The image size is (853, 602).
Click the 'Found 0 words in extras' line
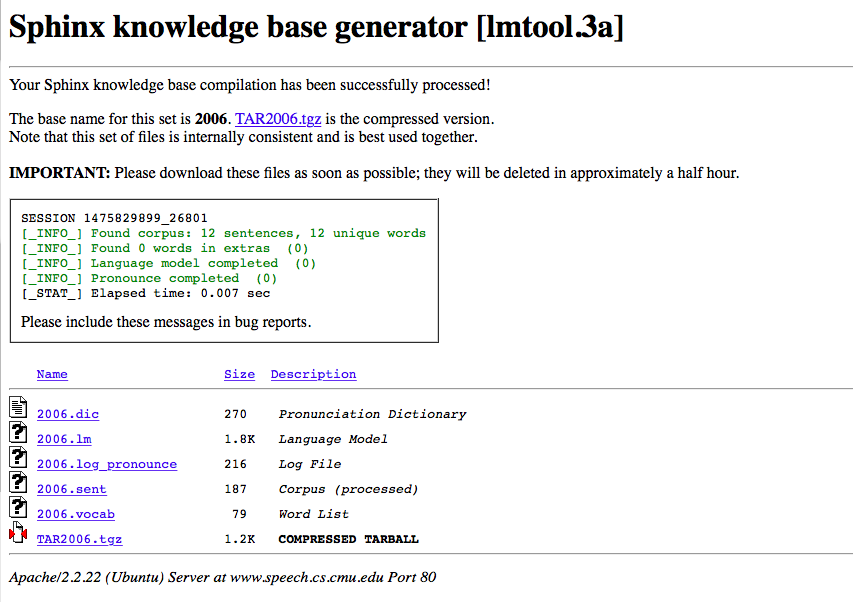point(165,249)
